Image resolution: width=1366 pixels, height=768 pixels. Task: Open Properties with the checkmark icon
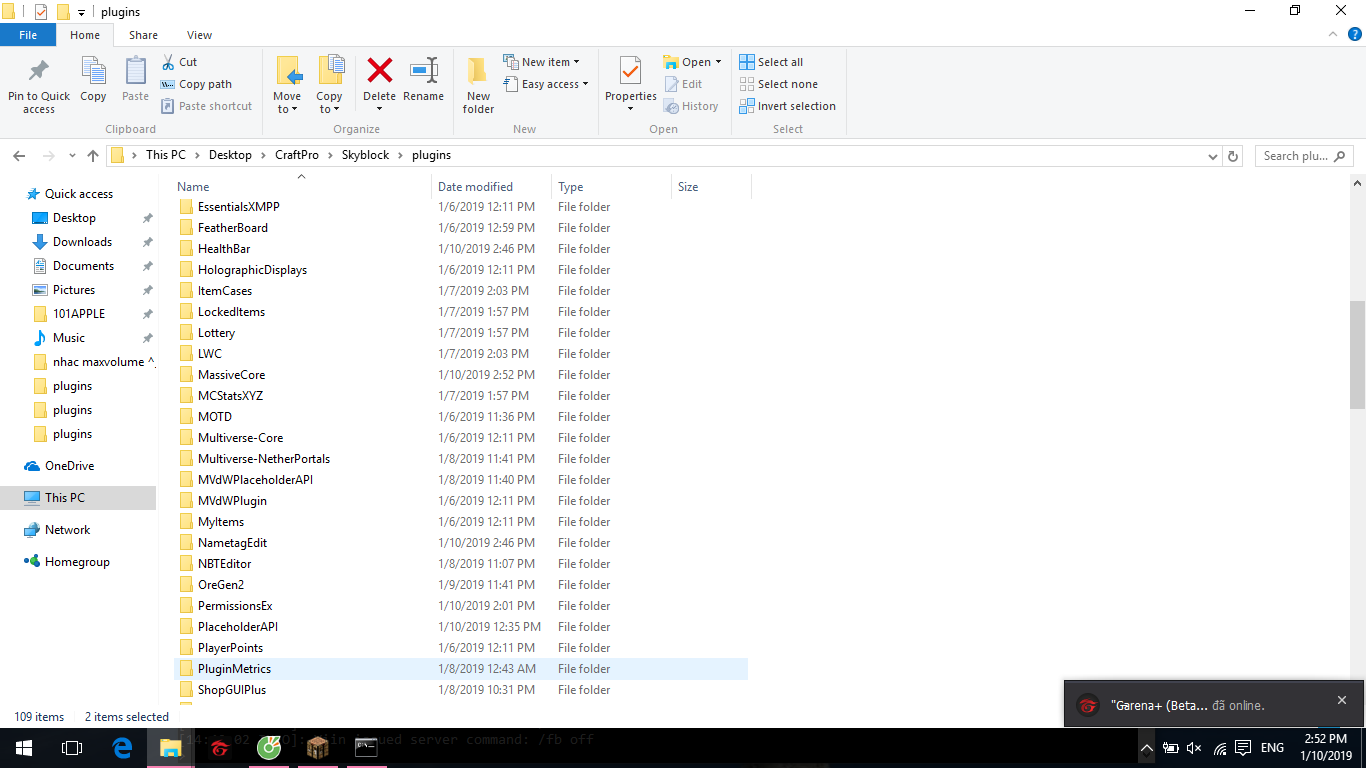(x=630, y=72)
